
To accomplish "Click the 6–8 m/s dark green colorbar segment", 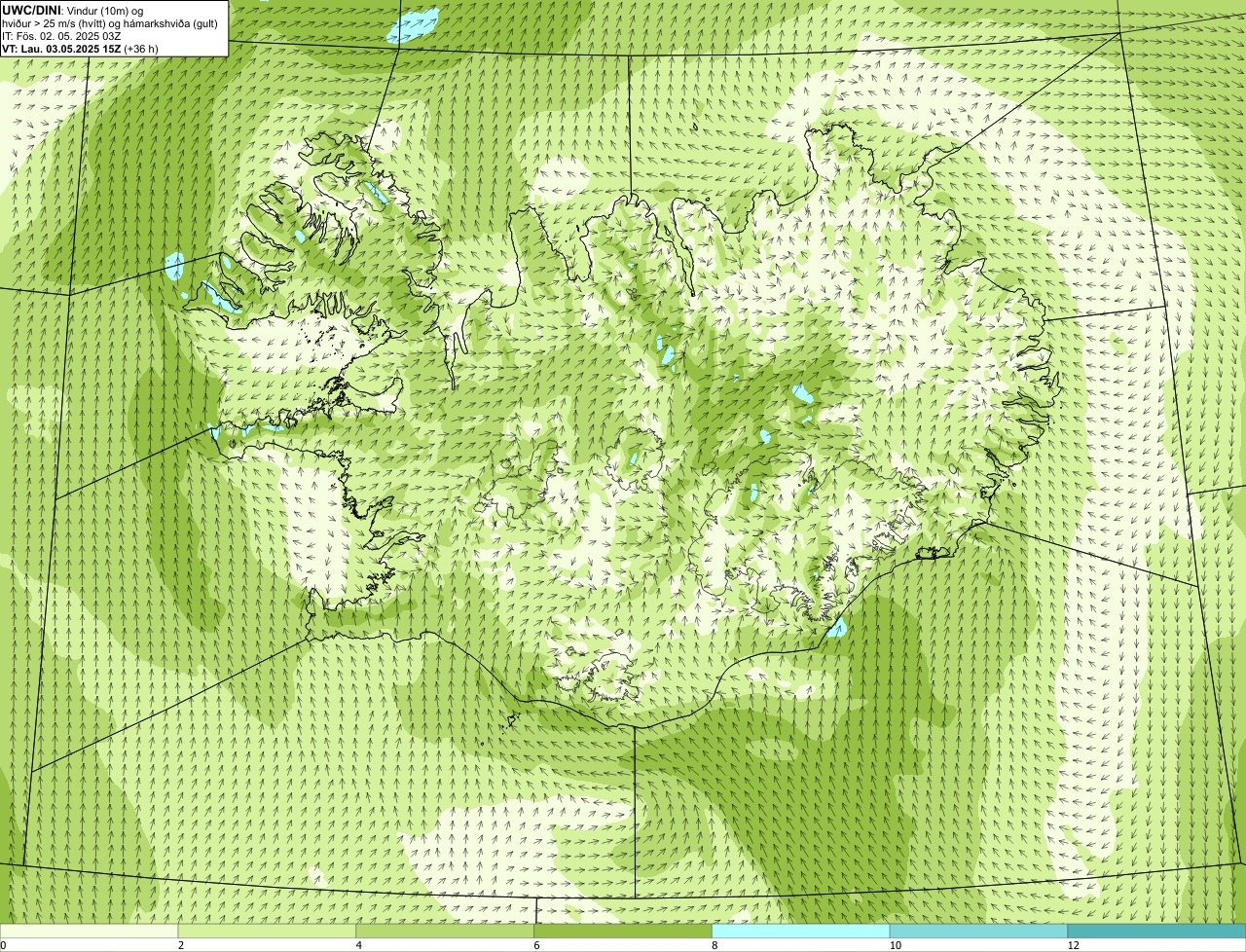I will click(623, 931).
